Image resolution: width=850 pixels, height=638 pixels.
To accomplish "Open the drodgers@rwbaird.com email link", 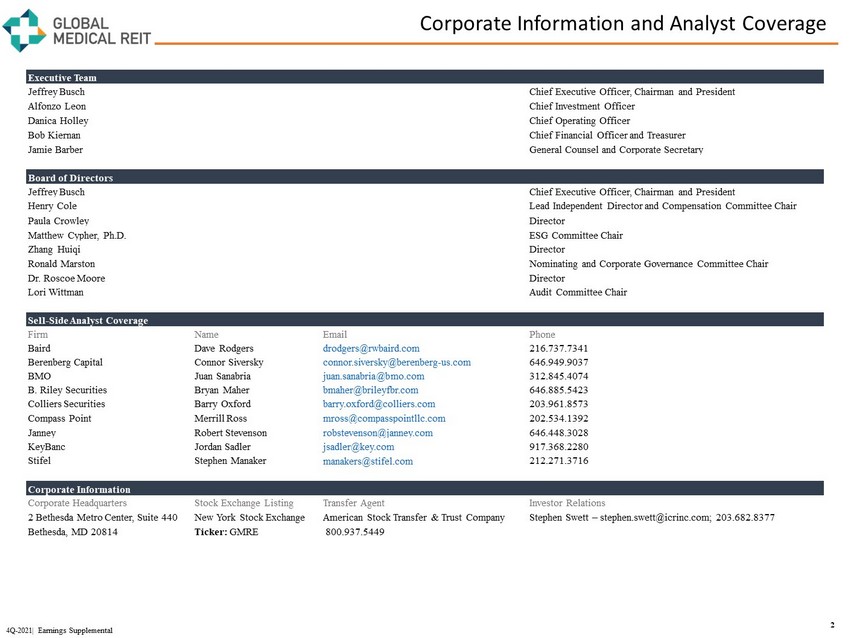I will [x=364, y=348].
